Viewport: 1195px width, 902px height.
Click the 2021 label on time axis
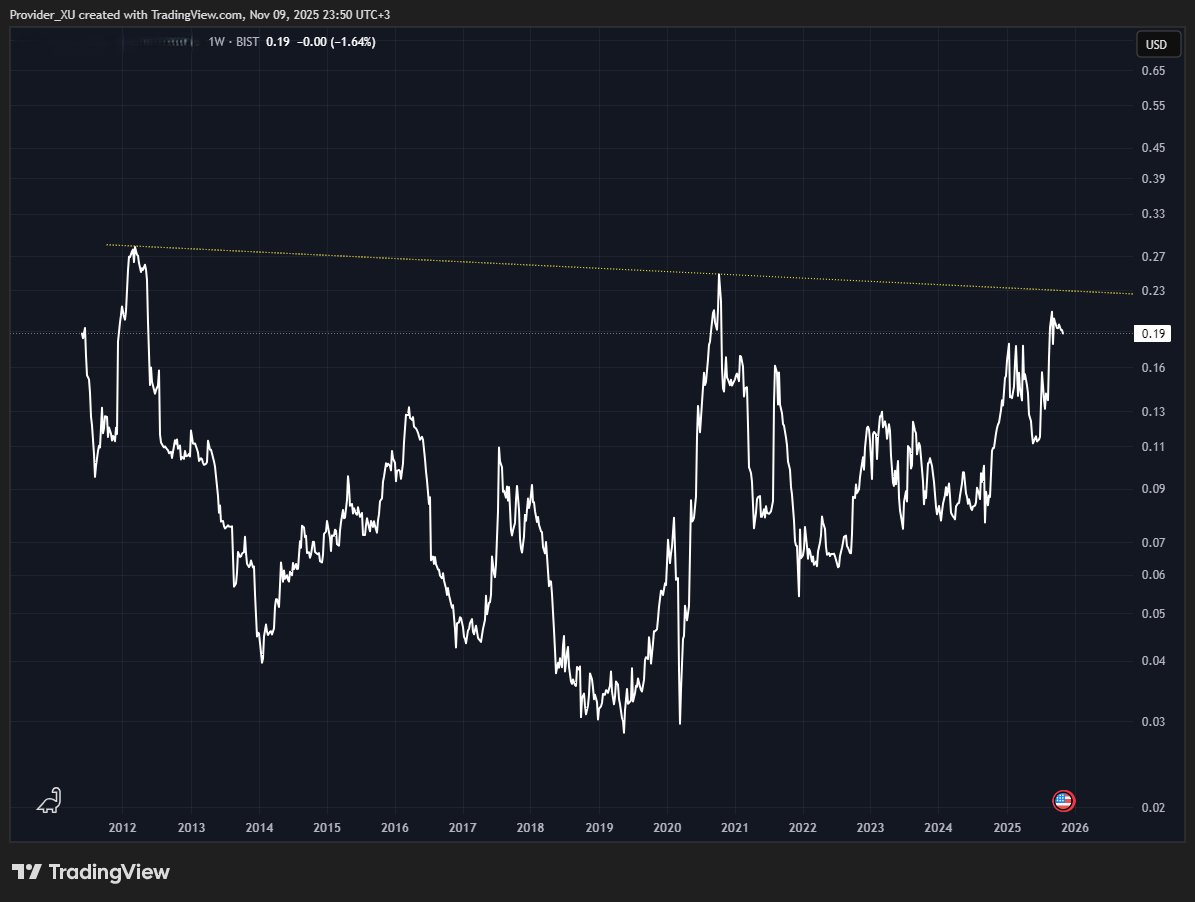point(735,828)
